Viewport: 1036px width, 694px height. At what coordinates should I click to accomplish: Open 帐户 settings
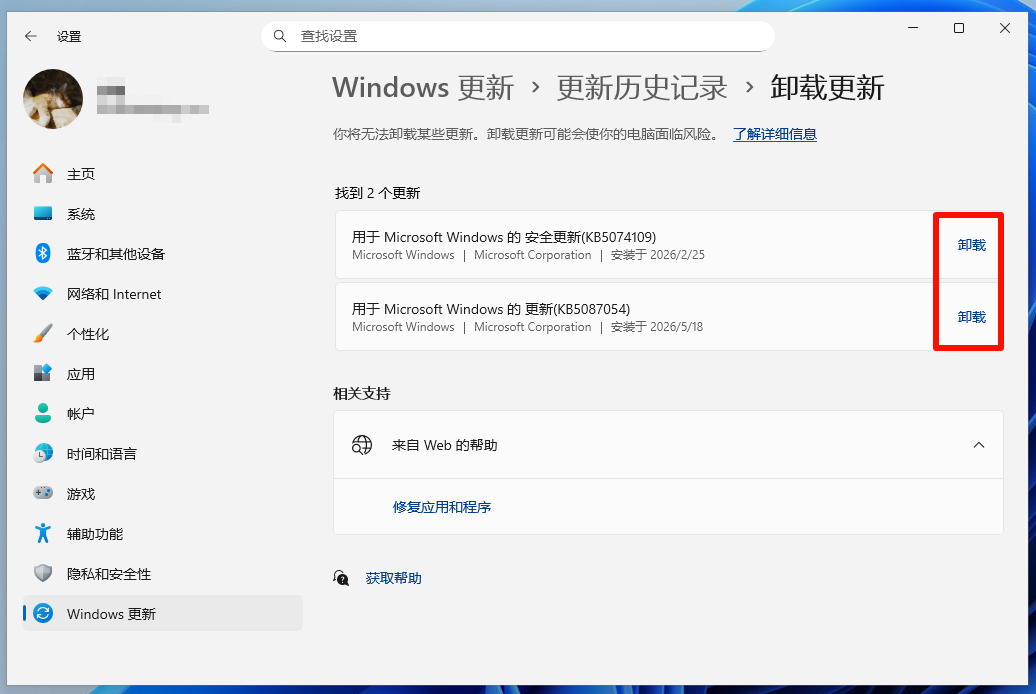coord(163,414)
